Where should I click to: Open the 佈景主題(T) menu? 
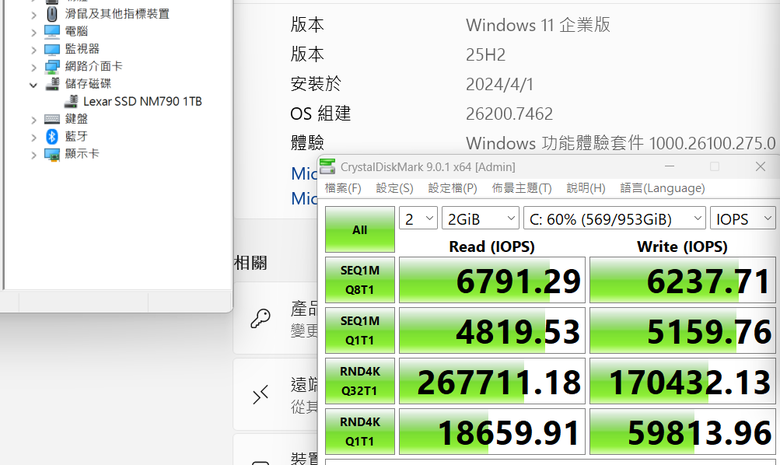pos(522,188)
